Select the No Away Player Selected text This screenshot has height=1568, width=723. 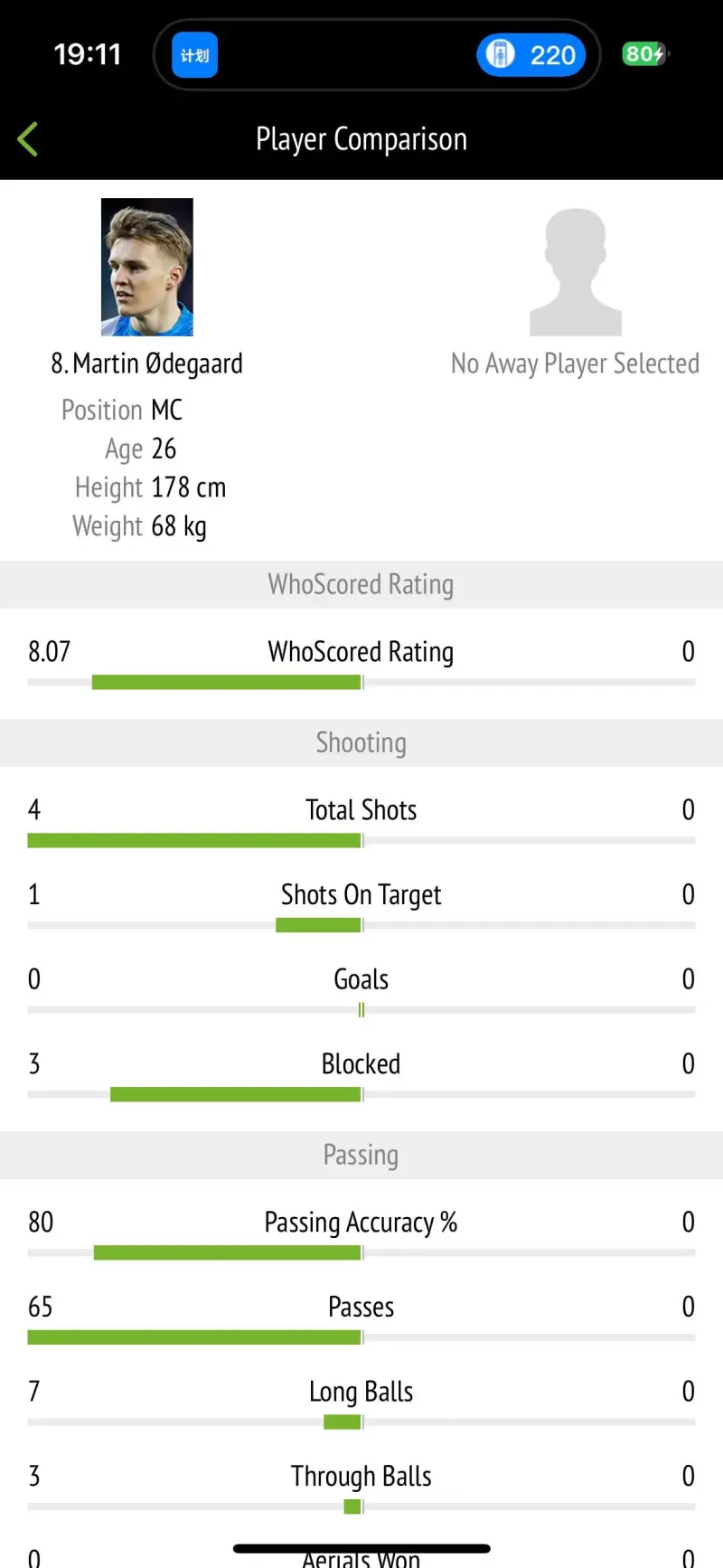[575, 364]
